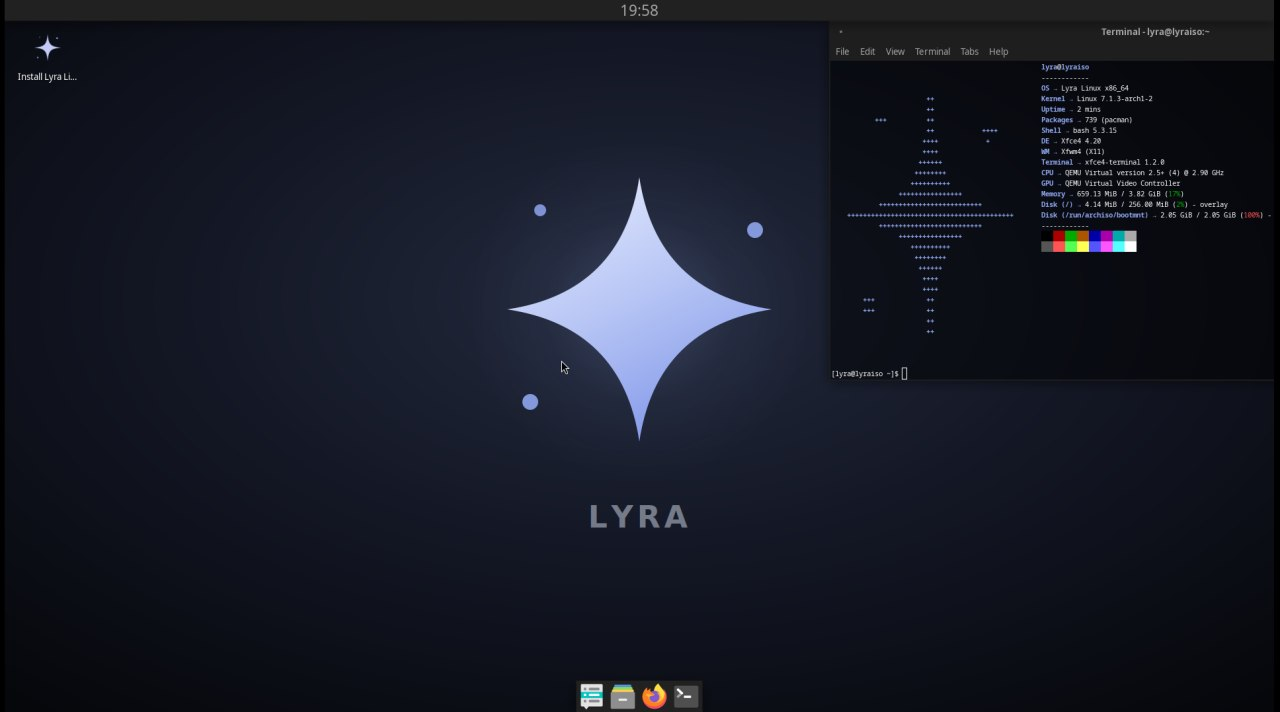This screenshot has height=712, width=1280.
Task: Open the terminal emulator icon in the dock
Action: pyautogui.click(x=686, y=696)
